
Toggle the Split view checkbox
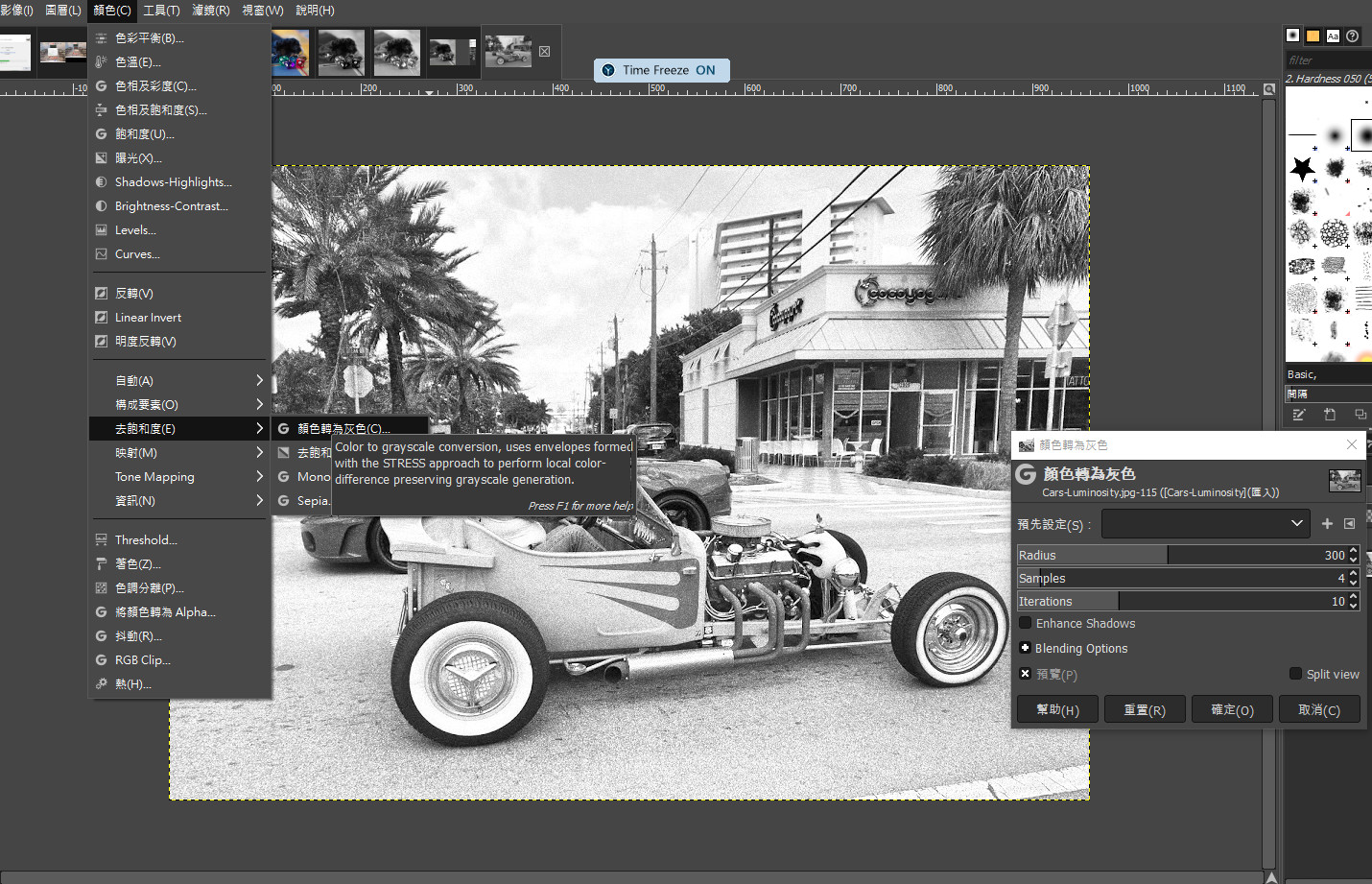point(1296,674)
